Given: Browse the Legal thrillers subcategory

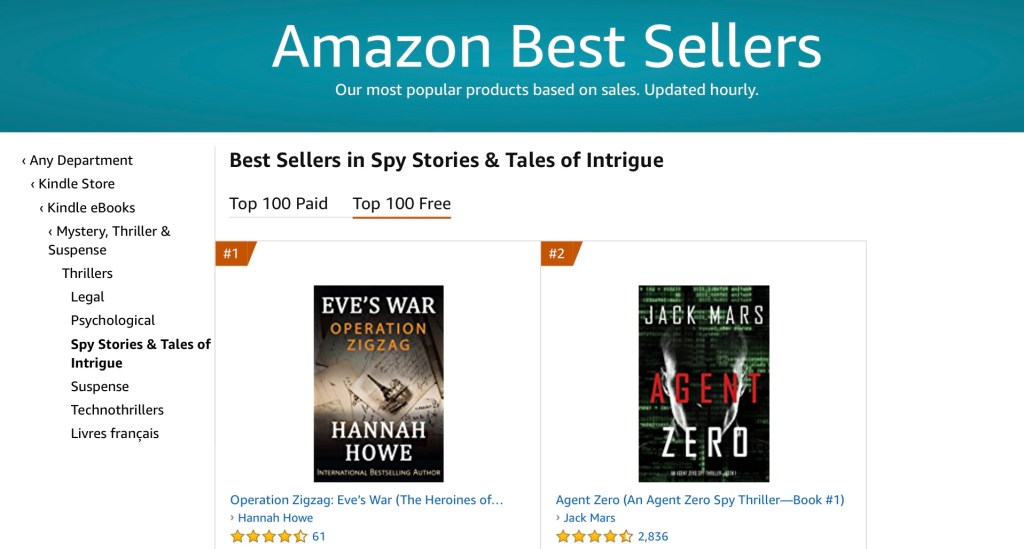Looking at the screenshot, I should (x=87, y=297).
